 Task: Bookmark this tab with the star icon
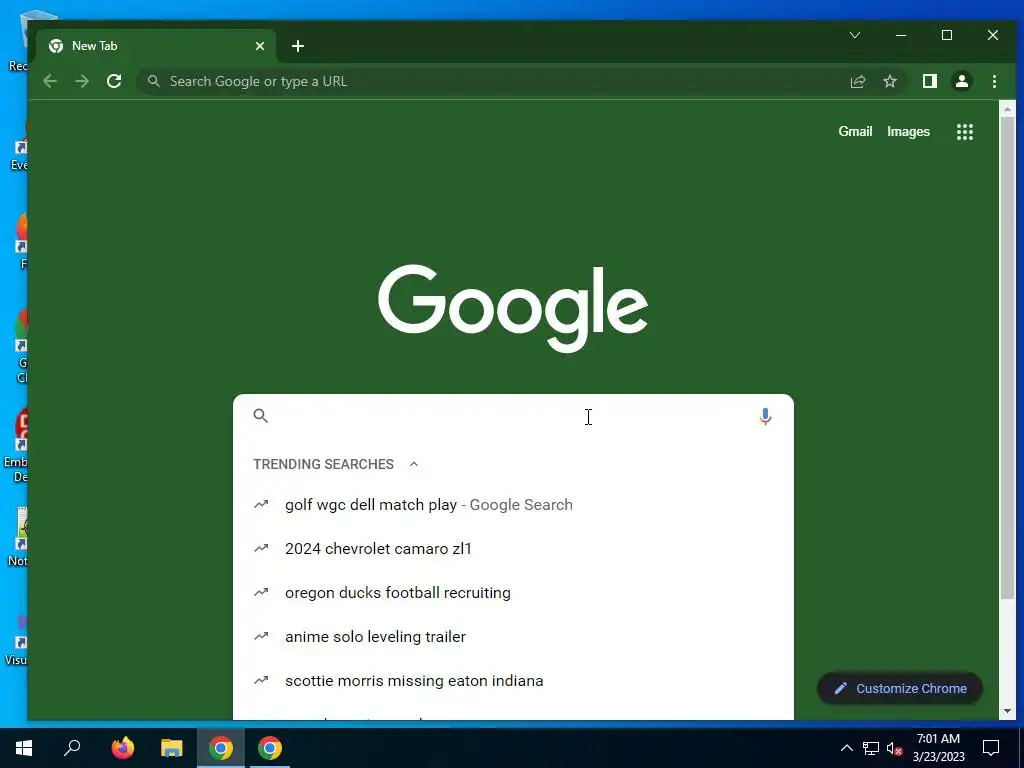[889, 81]
